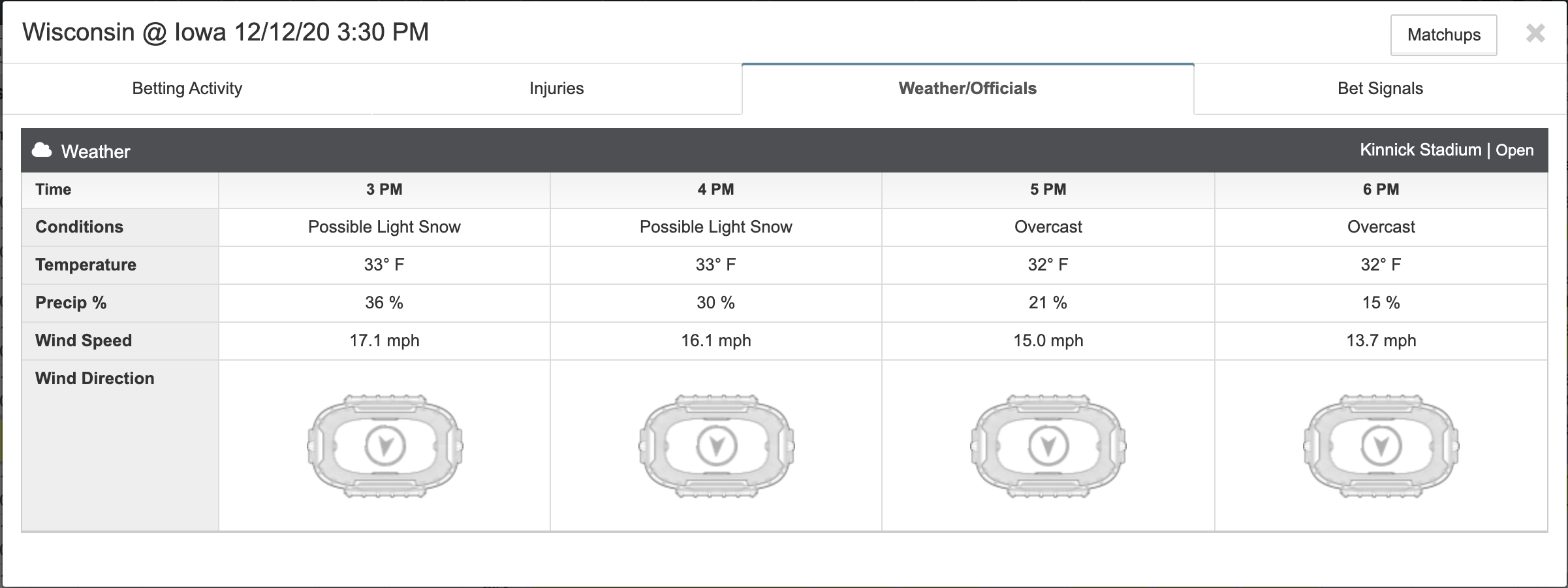1568x588 pixels.
Task: Open the Injuries tab
Action: [x=557, y=88]
